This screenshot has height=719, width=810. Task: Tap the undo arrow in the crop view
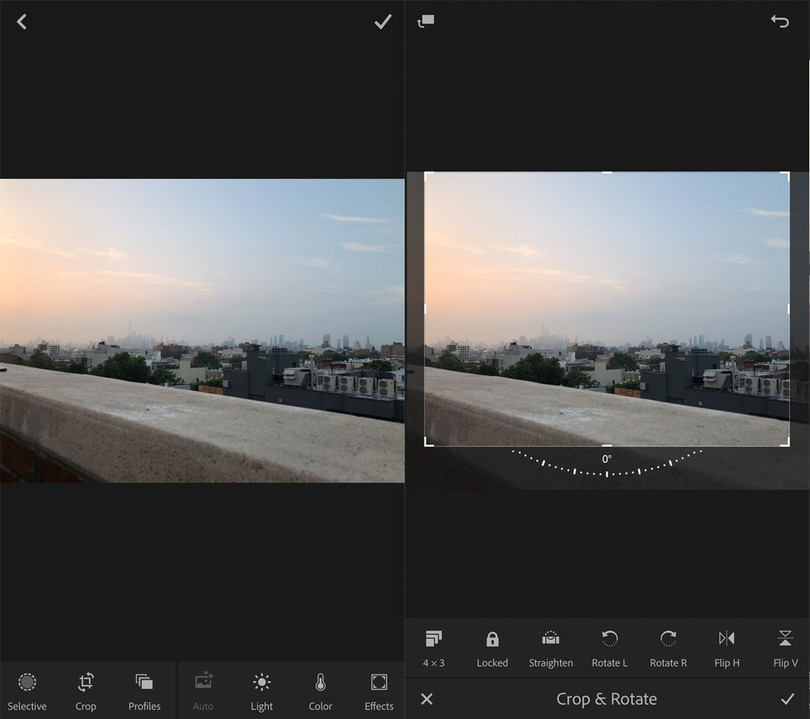point(780,22)
